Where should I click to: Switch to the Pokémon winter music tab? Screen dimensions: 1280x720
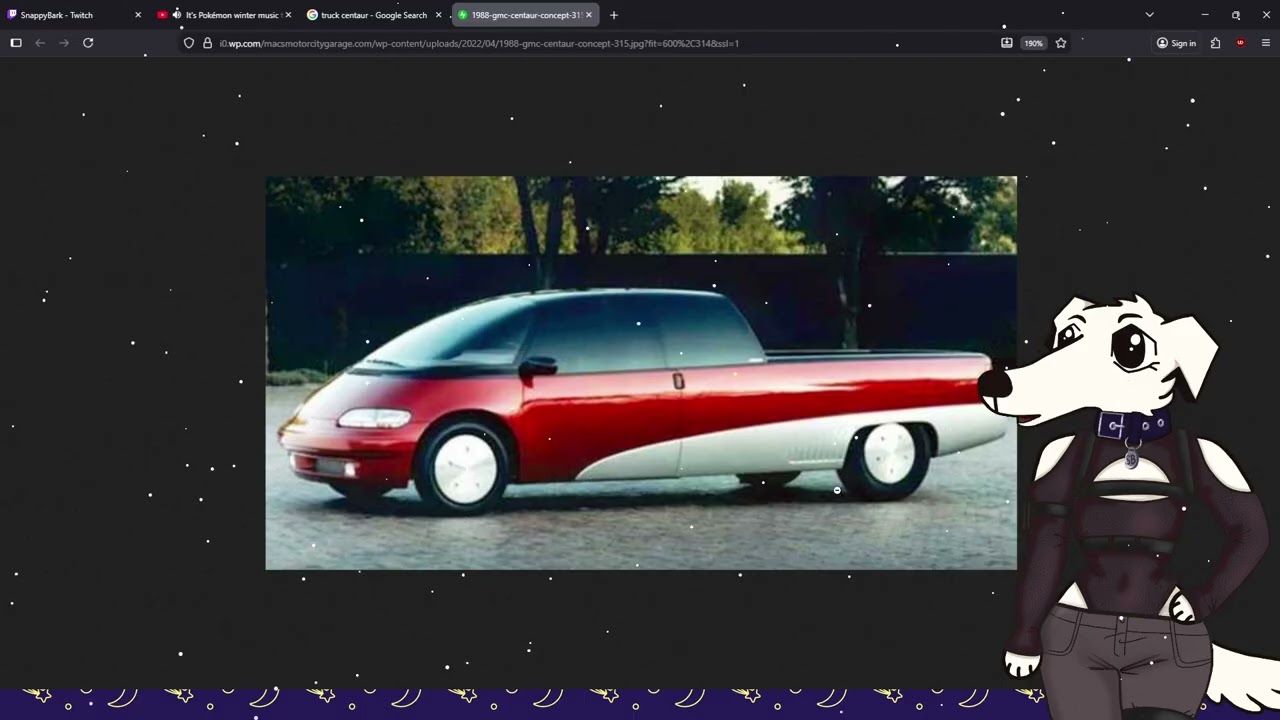pos(224,15)
